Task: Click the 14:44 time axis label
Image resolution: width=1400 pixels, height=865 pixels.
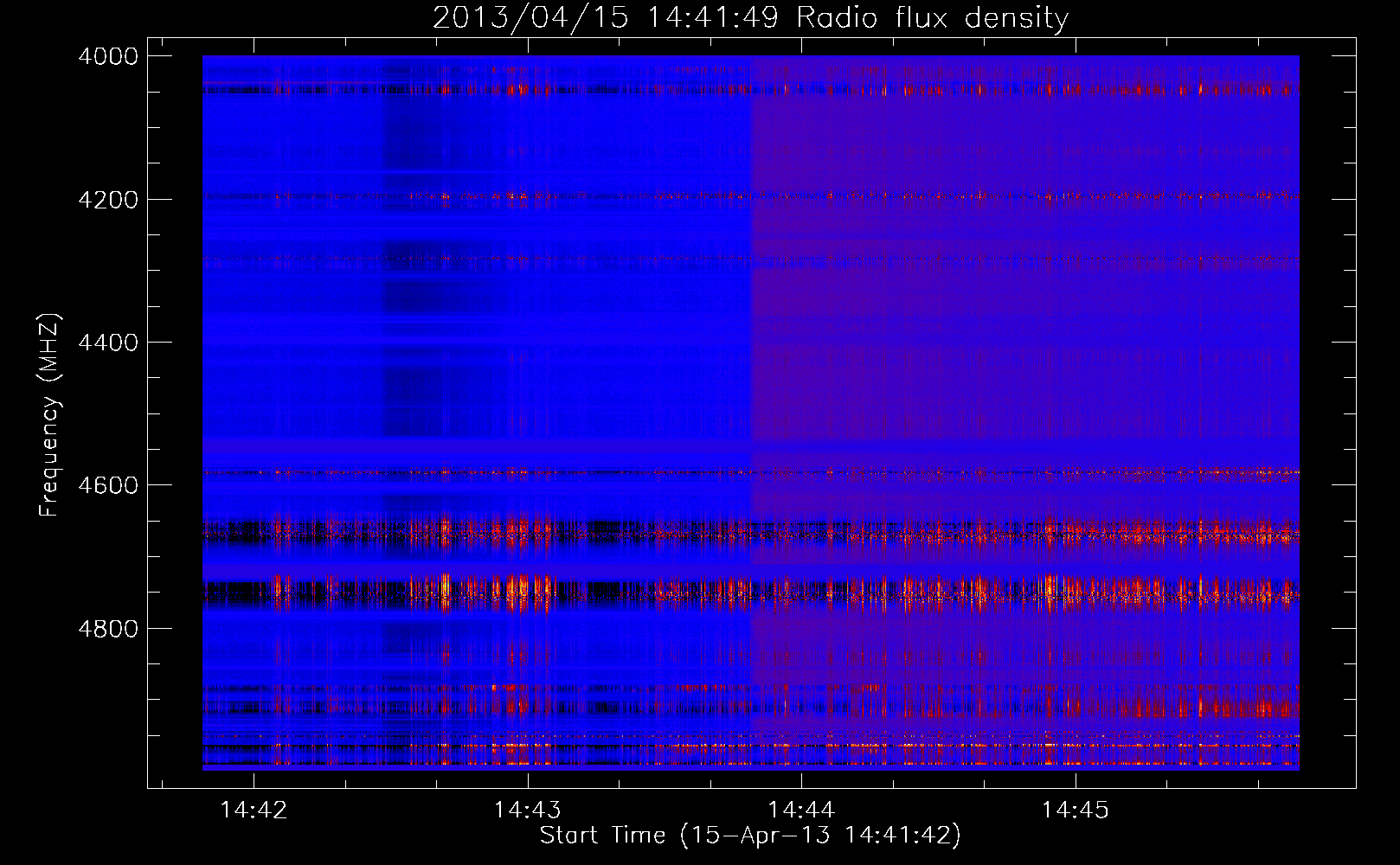Action: click(801, 810)
